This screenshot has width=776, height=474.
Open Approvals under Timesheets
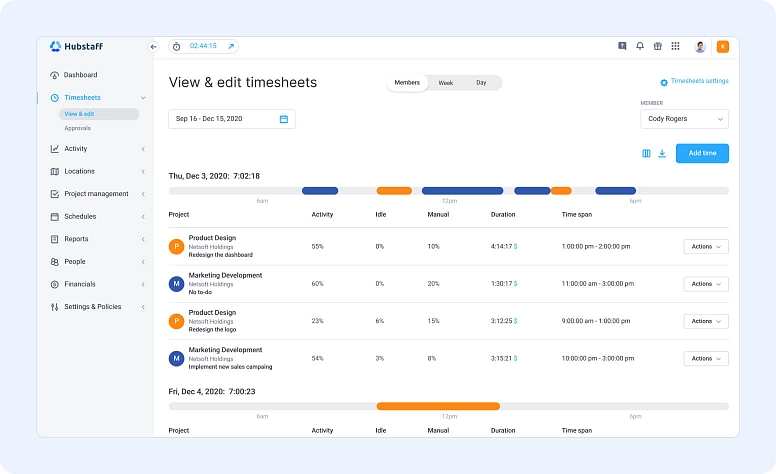coord(77,128)
